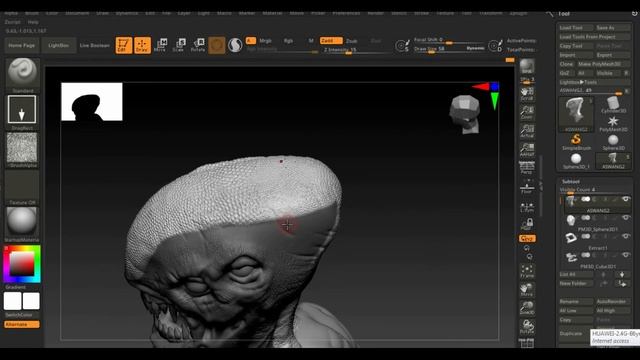Open the brush alpha texture selector
Screen dimensions: 640x360
(x=22, y=150)
